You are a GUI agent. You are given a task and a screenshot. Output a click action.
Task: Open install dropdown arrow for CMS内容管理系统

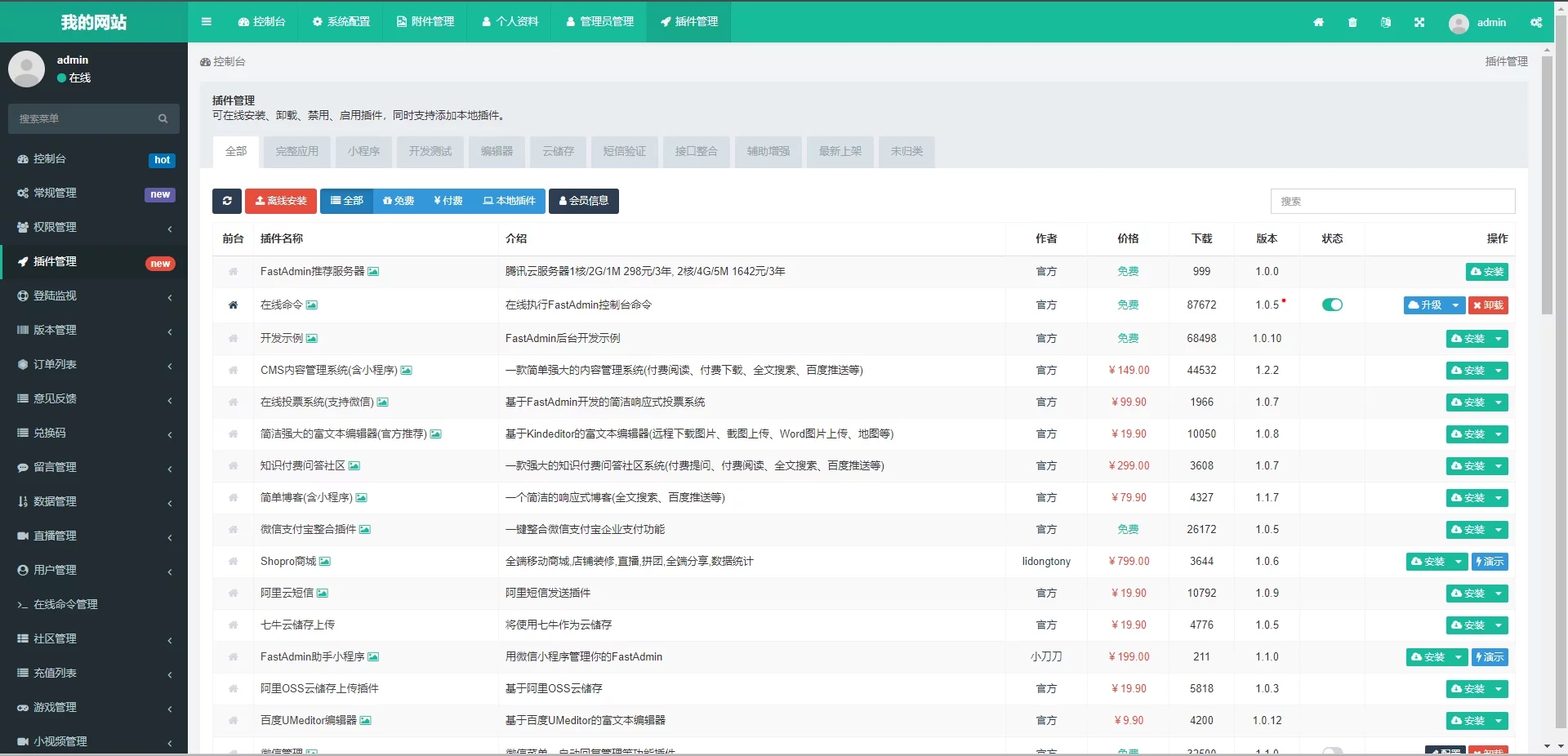point(1499,371)
